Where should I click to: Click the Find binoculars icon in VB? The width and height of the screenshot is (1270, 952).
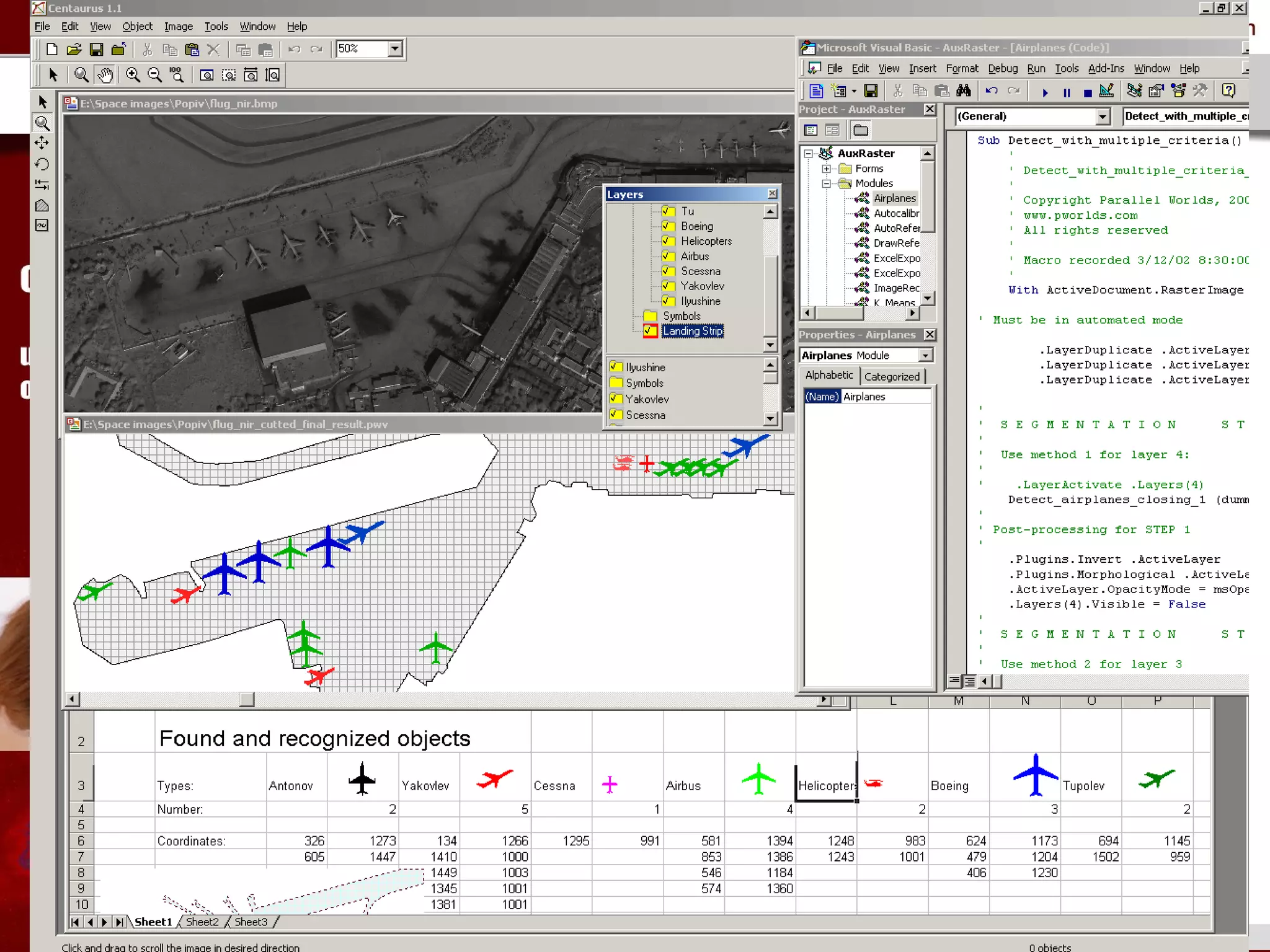963,91
